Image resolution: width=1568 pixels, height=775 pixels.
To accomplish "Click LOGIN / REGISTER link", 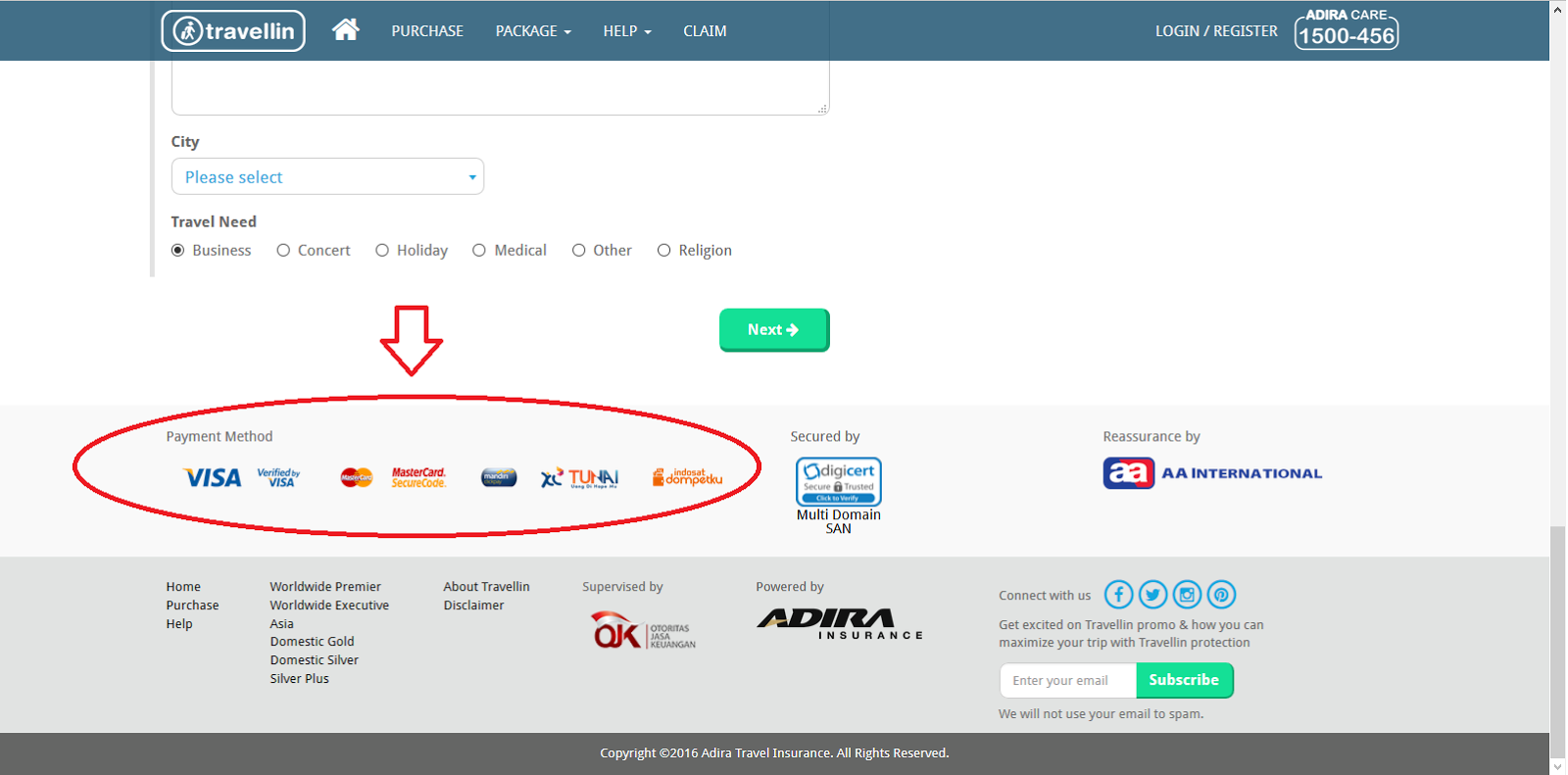I will (1216, 31).
